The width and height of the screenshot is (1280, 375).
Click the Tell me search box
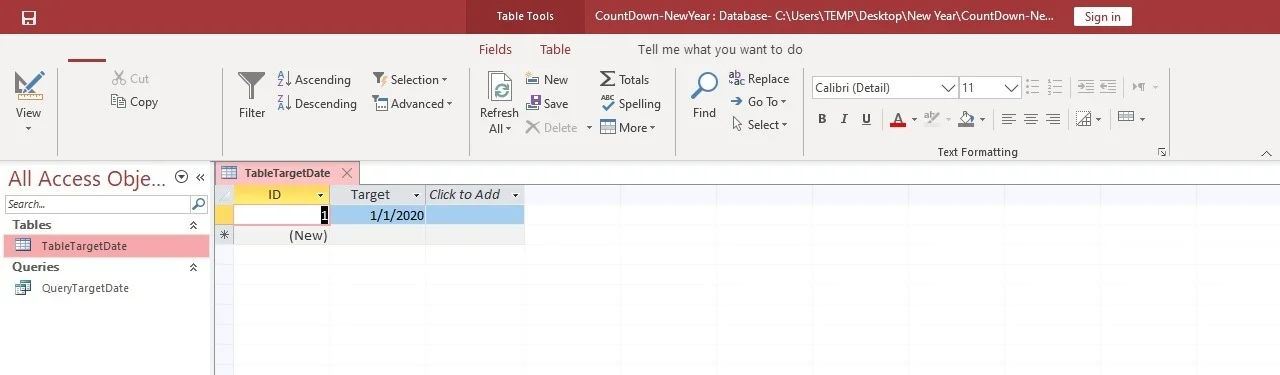[x=720, y=49]
